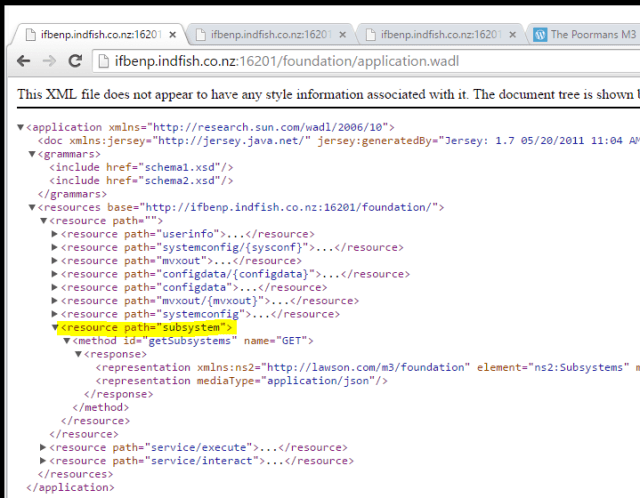640x498 pixels.
Task: Click the page icon in address bar
Action: tap(103, 61)
